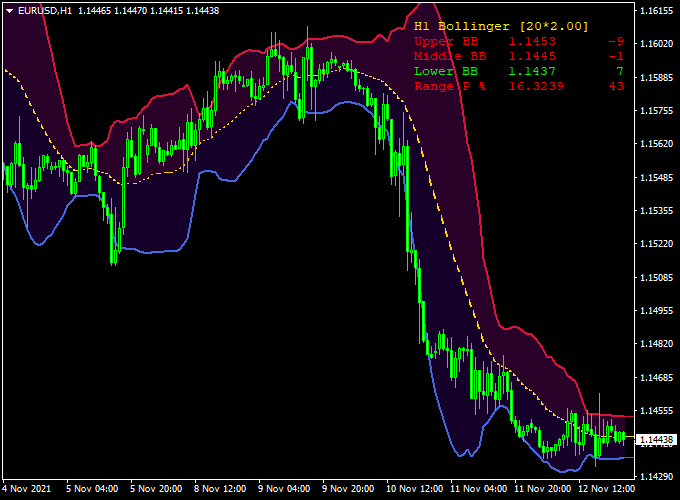Click the current price tag 1.14438
This screenshot has height=500, width=680.
click(656, 439)
